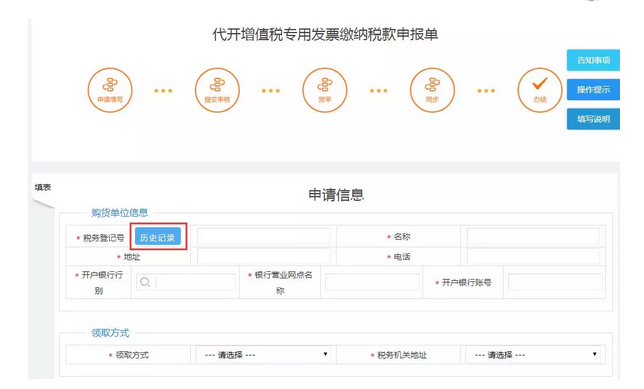Click the search magnifier in 开户银行行别 field

pyautogui.click(x=145, y=282)
